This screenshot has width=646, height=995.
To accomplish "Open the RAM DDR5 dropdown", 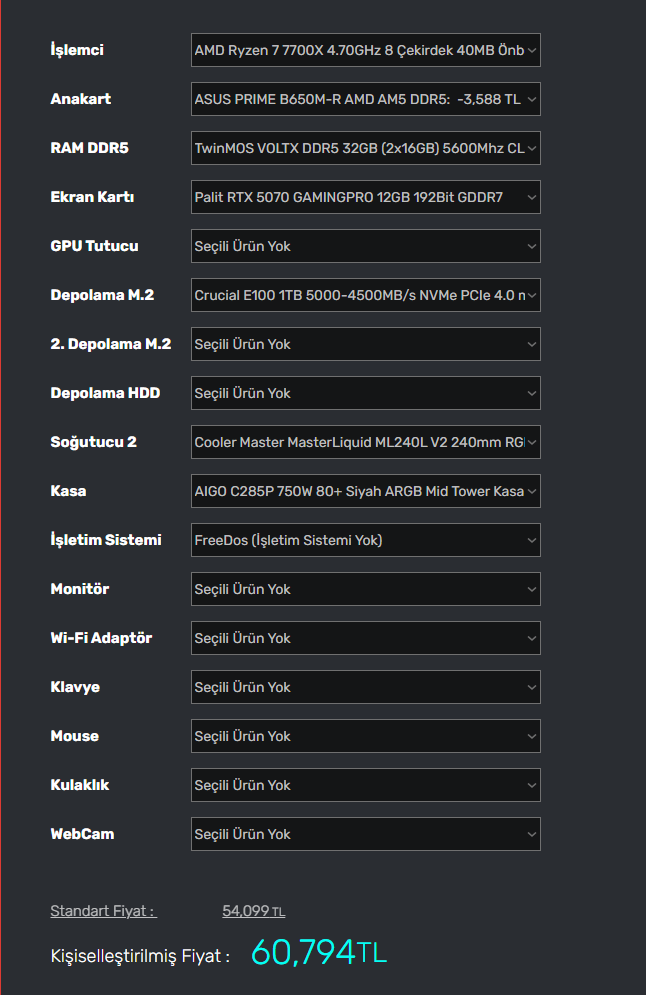I will 365,148.
